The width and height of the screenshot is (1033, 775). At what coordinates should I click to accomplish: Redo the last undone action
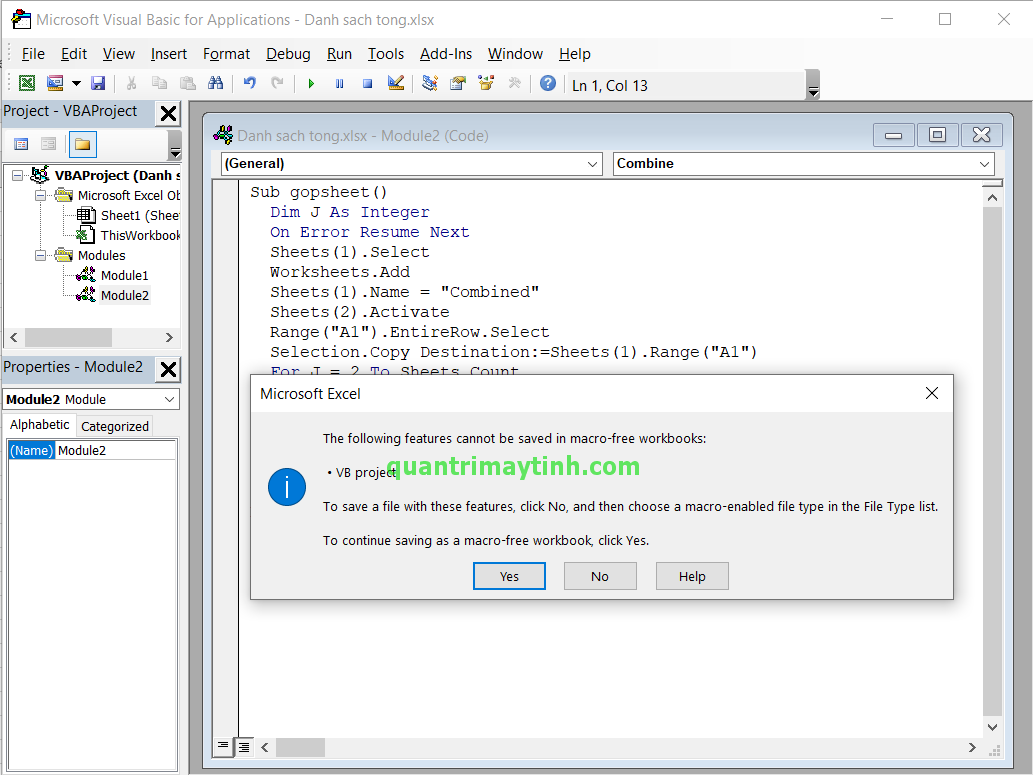pyautogui.click(x=277, y=83)
